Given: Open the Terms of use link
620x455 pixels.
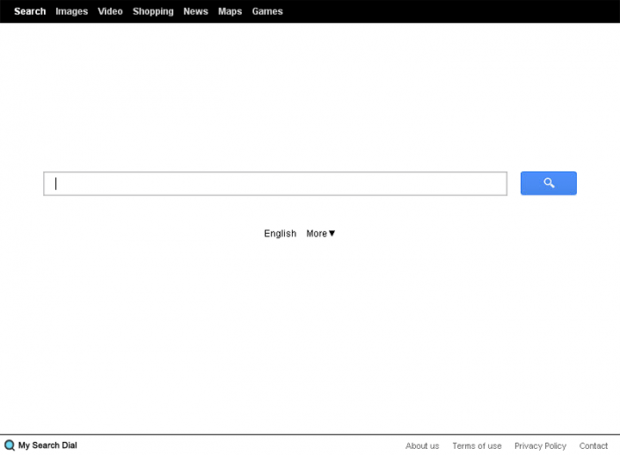Looking at the screenshot, I should (477, 446).
